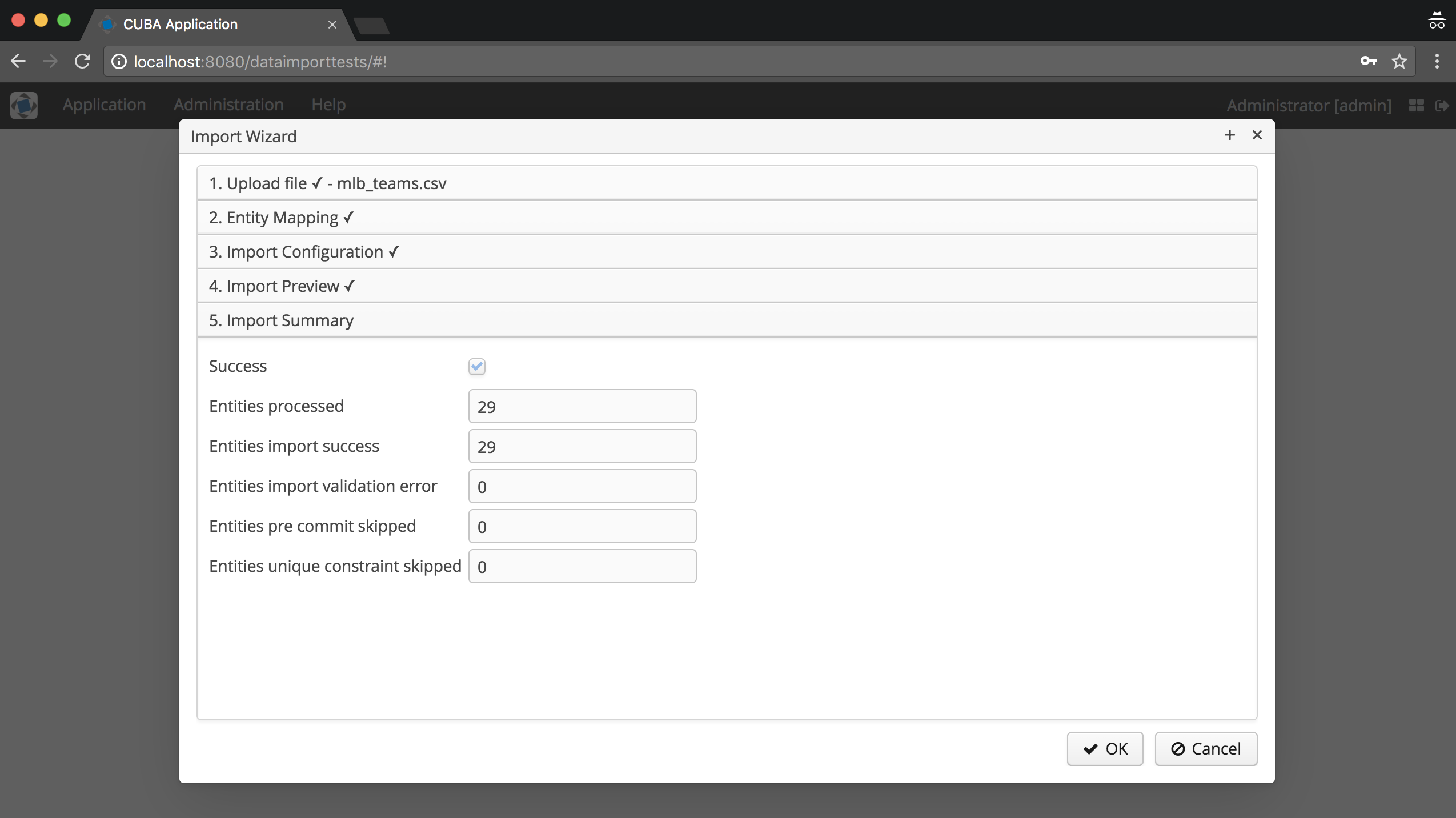Viewport: 1456px width, 818px height.
Task: Click the Entities processed label
Action: (x=276, y=406)
